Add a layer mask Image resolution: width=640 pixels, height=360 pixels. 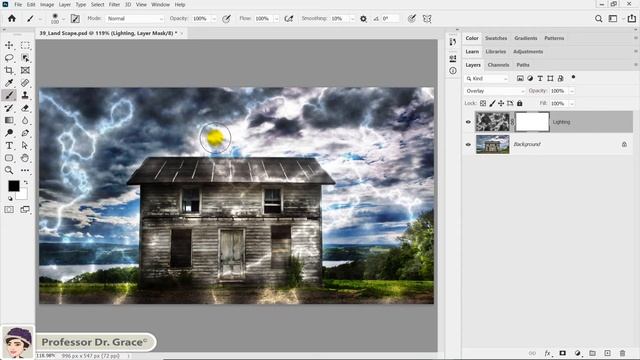coord(562,353)
